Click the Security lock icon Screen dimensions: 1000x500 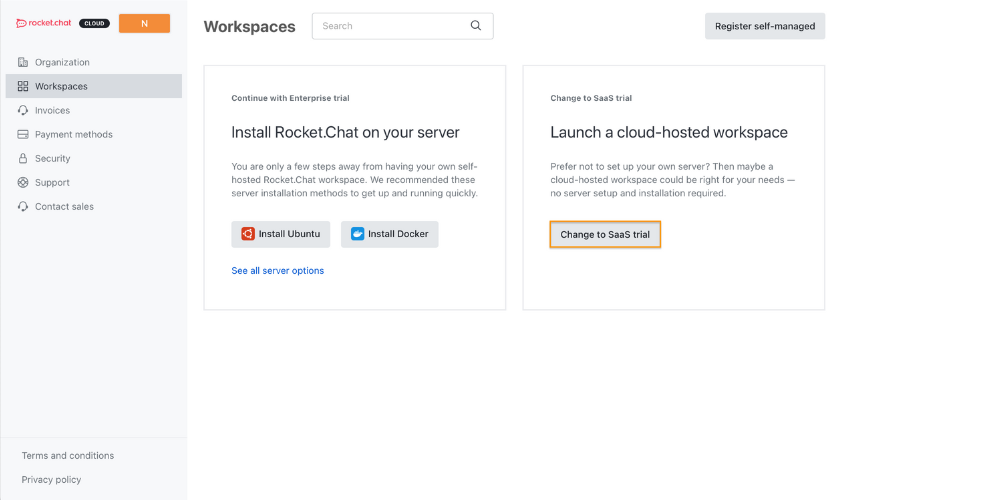point(23,158)
